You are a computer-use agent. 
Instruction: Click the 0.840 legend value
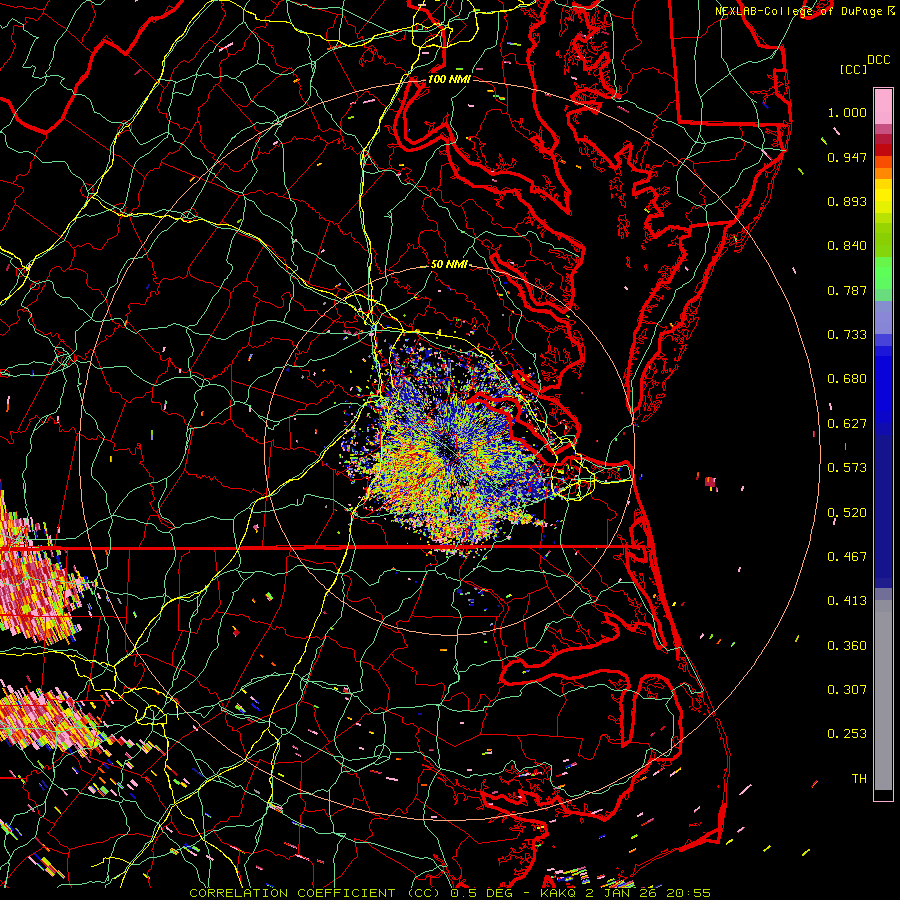847,246
